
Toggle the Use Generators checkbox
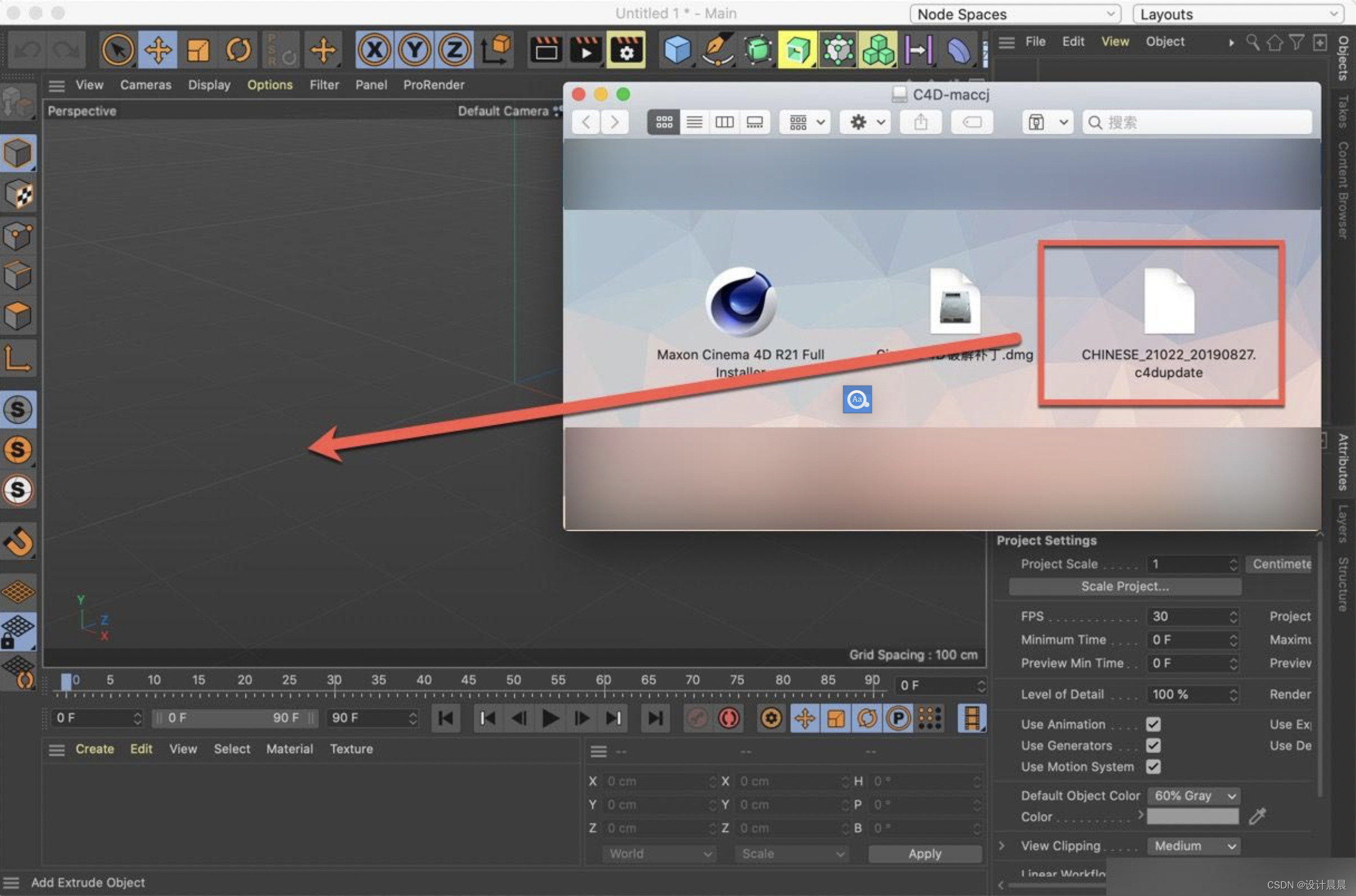tap(1153, 746)
